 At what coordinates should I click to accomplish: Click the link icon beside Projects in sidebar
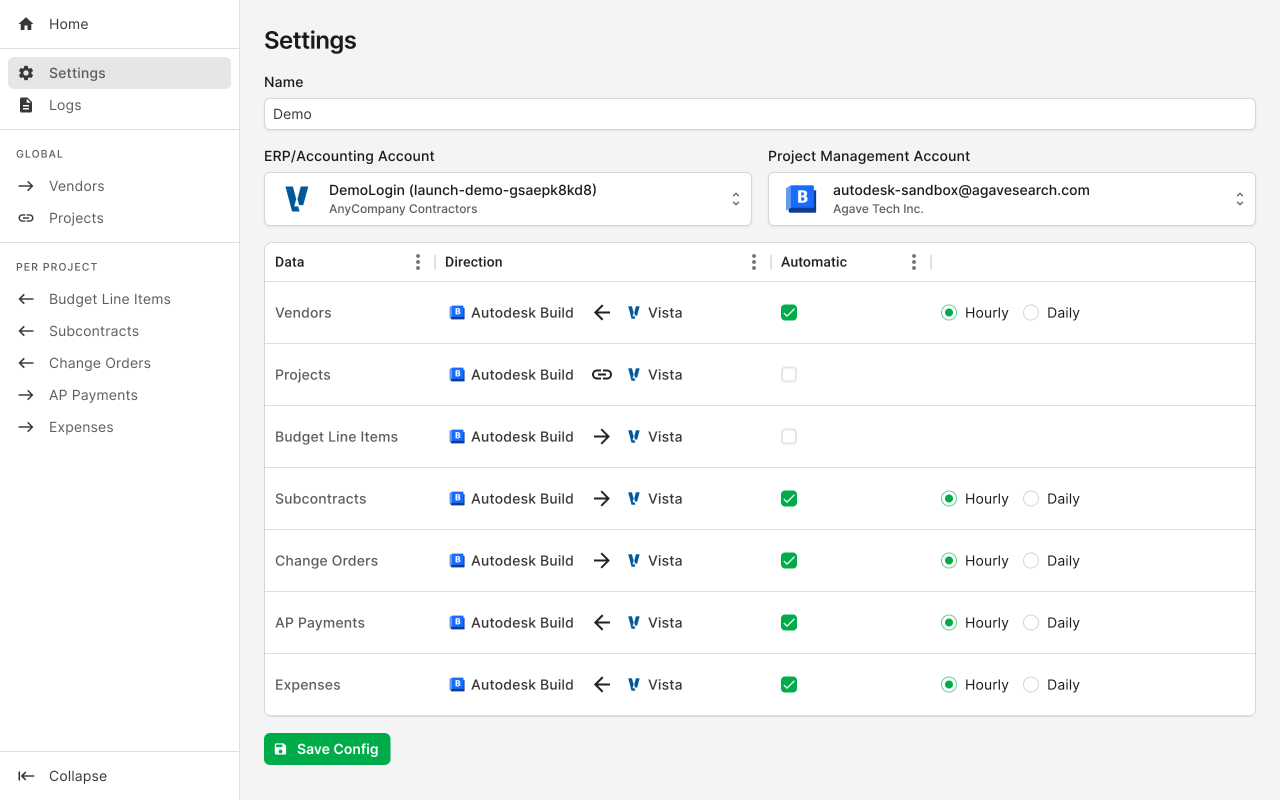click(x=26, y=218)
